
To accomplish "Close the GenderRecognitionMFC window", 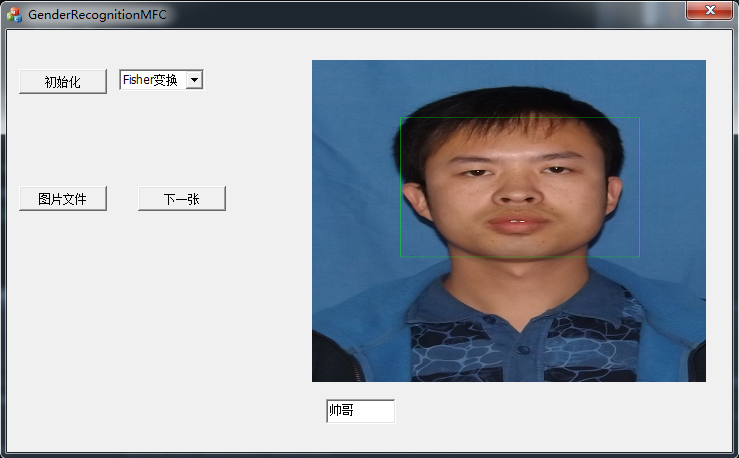I will click(x=709, y=10).
